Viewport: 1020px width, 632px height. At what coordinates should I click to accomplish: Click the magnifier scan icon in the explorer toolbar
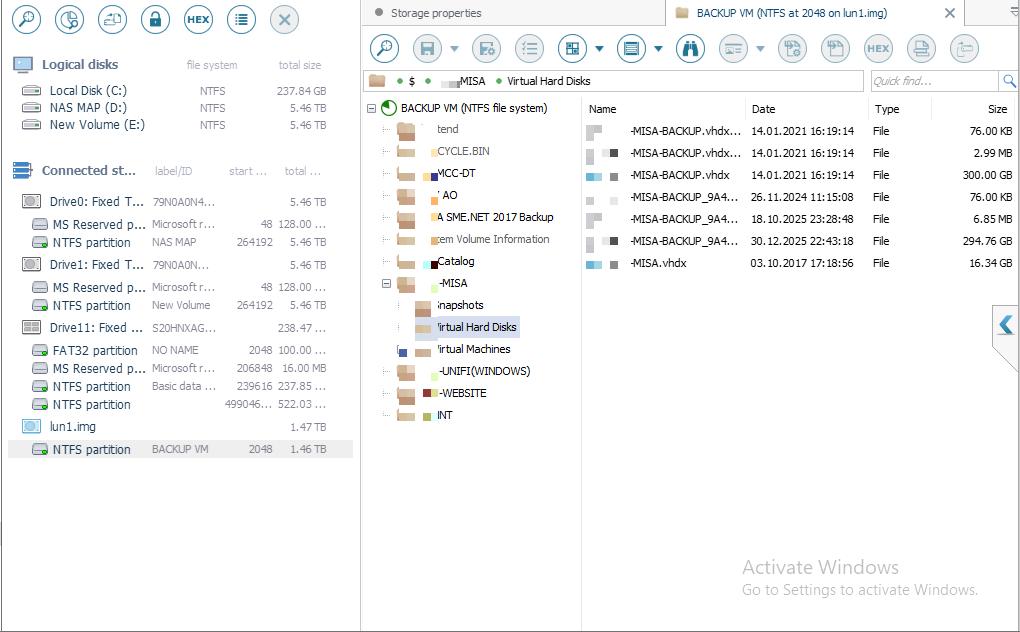pyautogui.click(x=384, y=48)
